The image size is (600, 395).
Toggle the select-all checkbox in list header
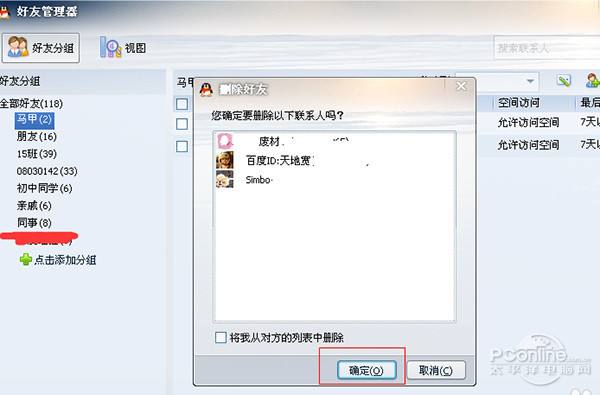[182, 104]
